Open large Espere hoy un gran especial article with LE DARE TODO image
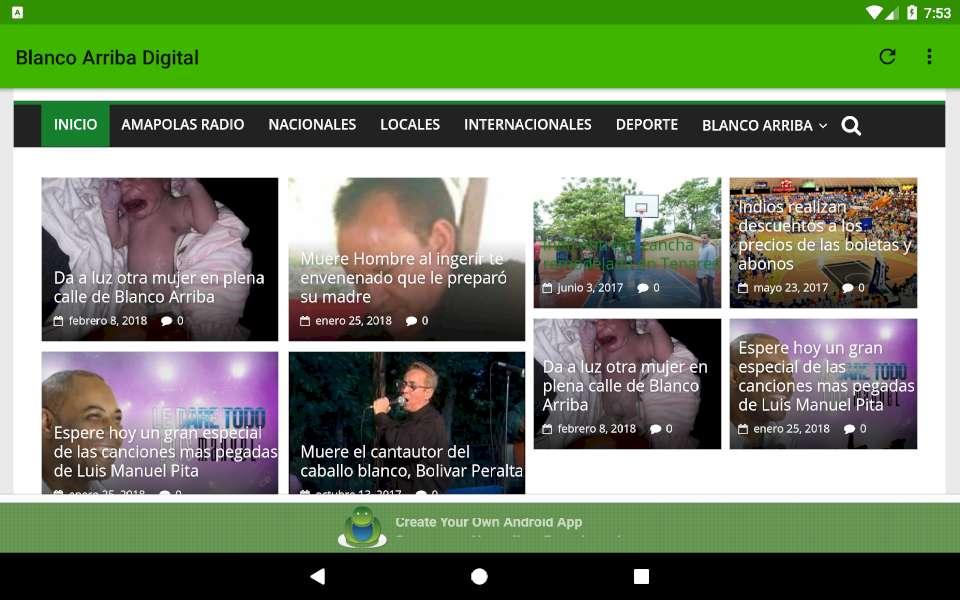Screen dimensions: 960x600 (160, 422)
